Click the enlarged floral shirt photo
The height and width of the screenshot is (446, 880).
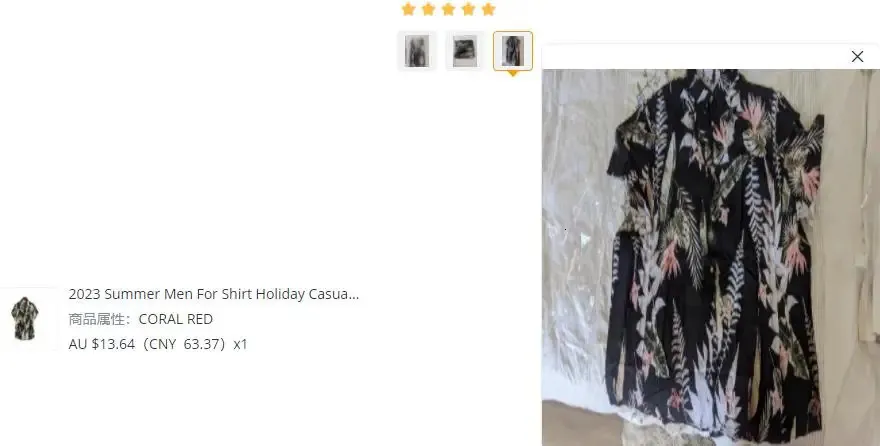pyautogui.click(x=711, y=257)
